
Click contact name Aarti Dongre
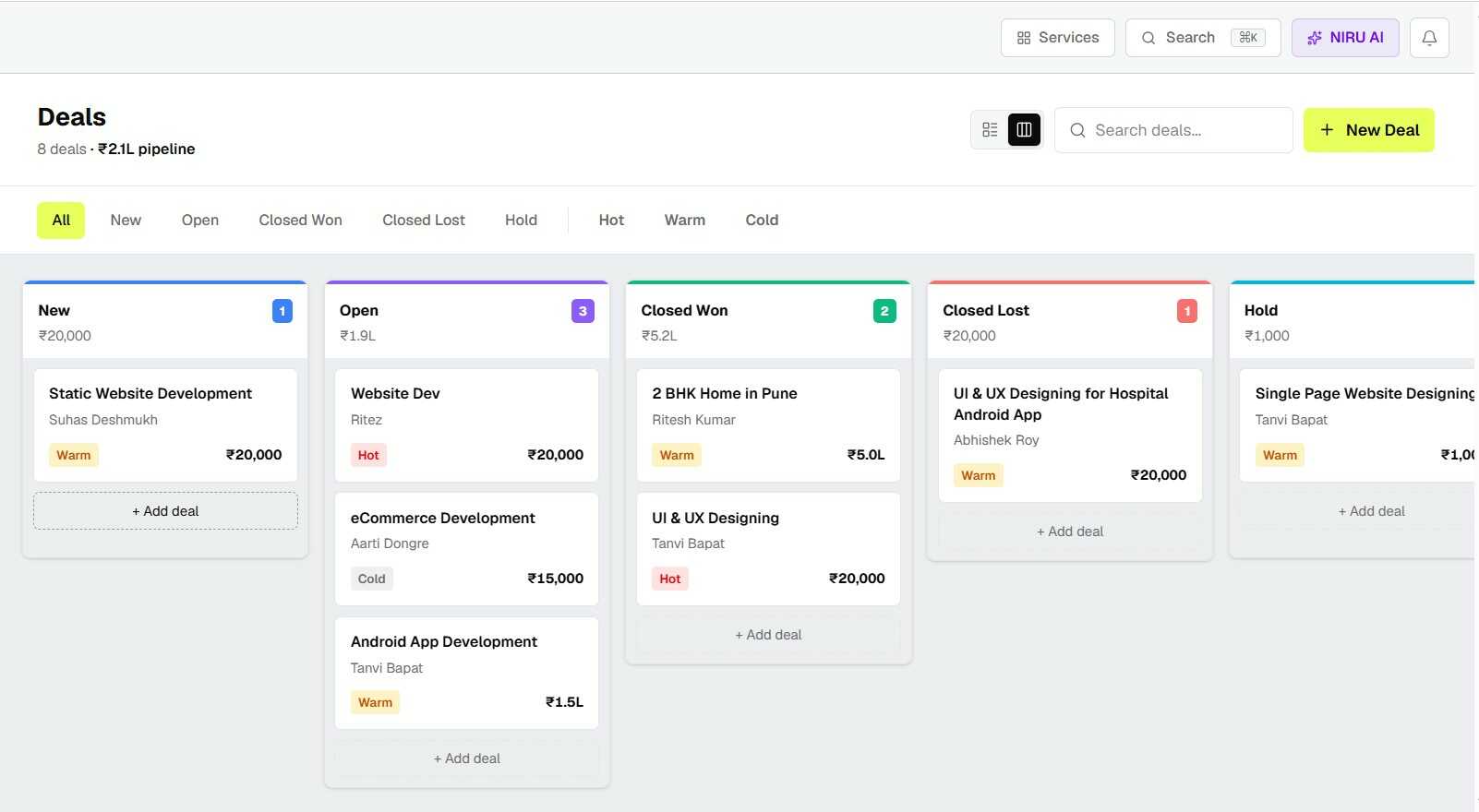click(390, 543)
